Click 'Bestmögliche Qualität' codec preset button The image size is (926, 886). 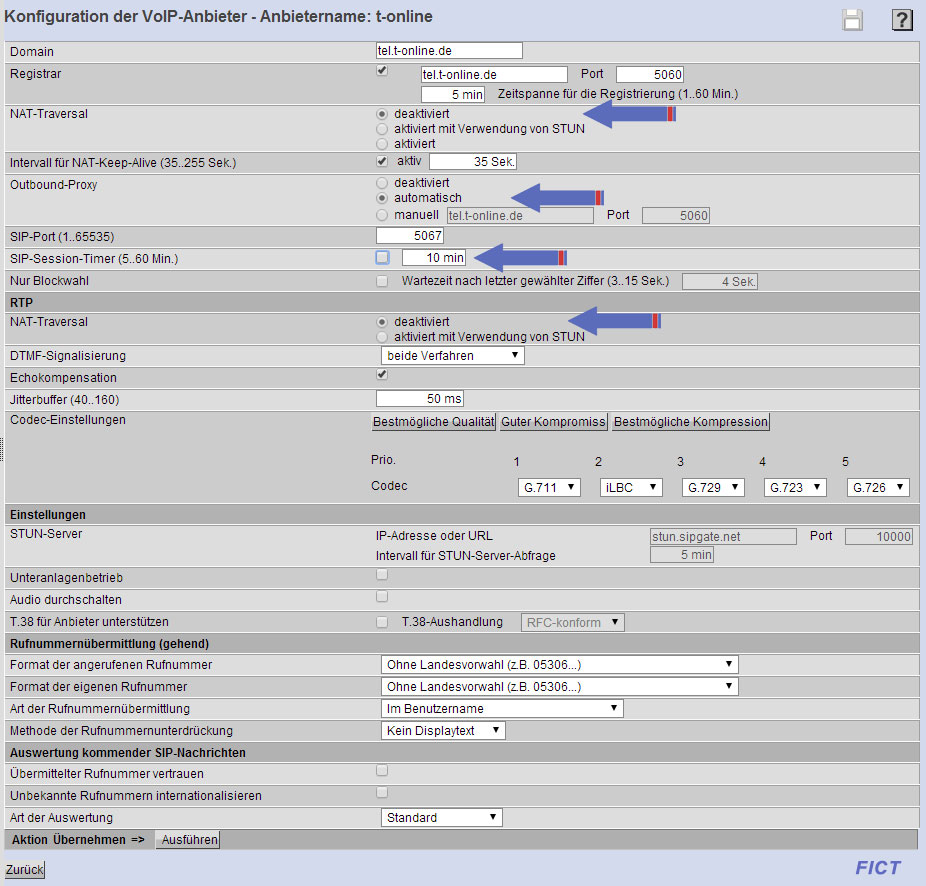(433, 422)
